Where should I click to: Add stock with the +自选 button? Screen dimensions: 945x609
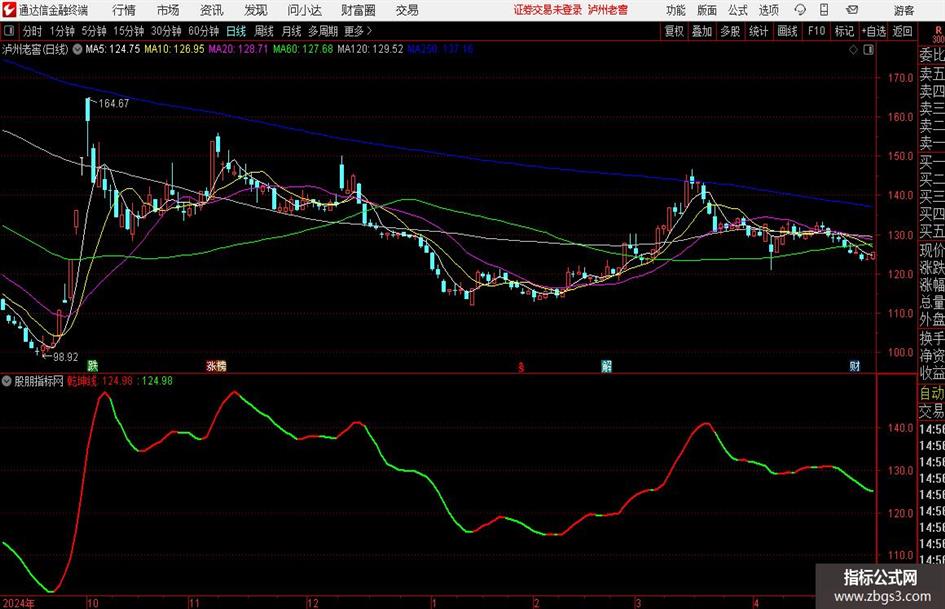click(874, 31)
